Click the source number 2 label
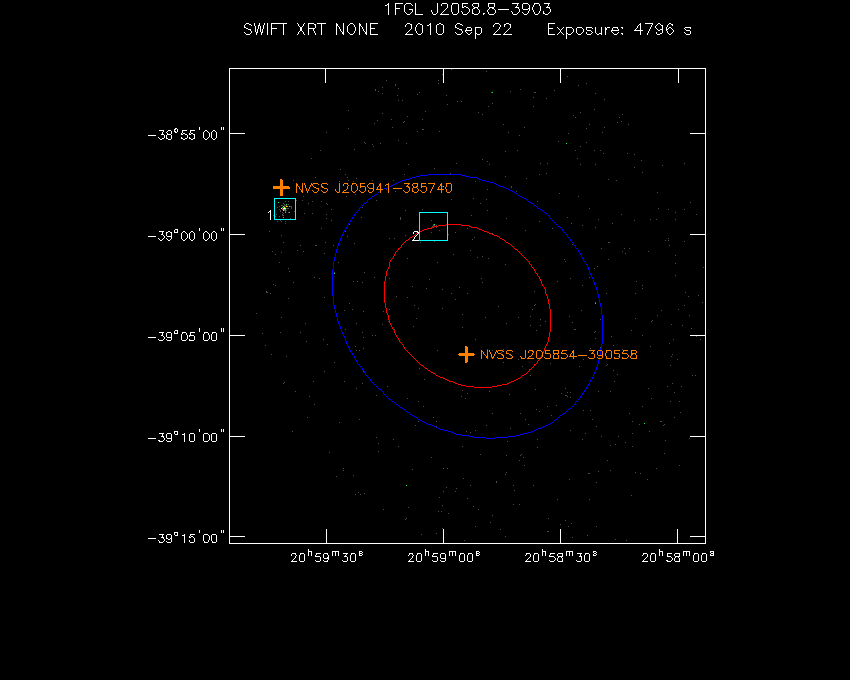The height and width of the screenshot is (680, 850). pyautogui.click(x=416, y=236)
